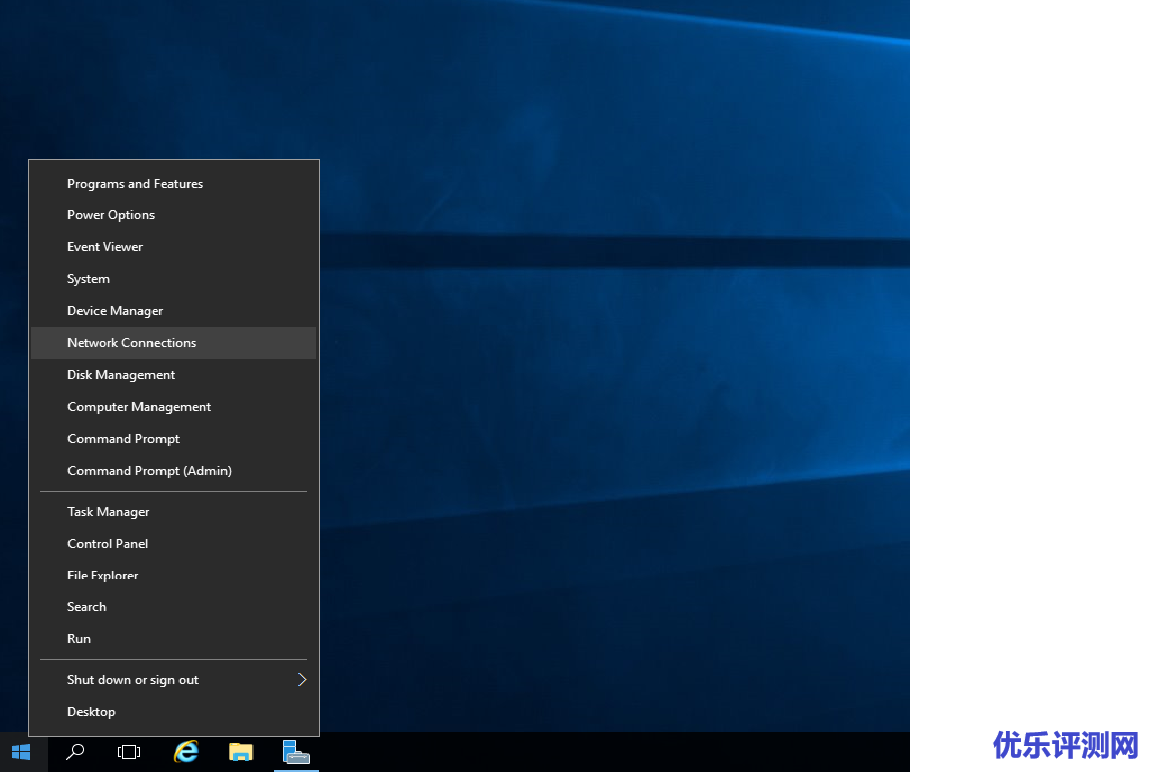The height and width of the screenshot is (772, 1152).
Task: Select Power Options from the menu
Action: [x=111, y=215]
